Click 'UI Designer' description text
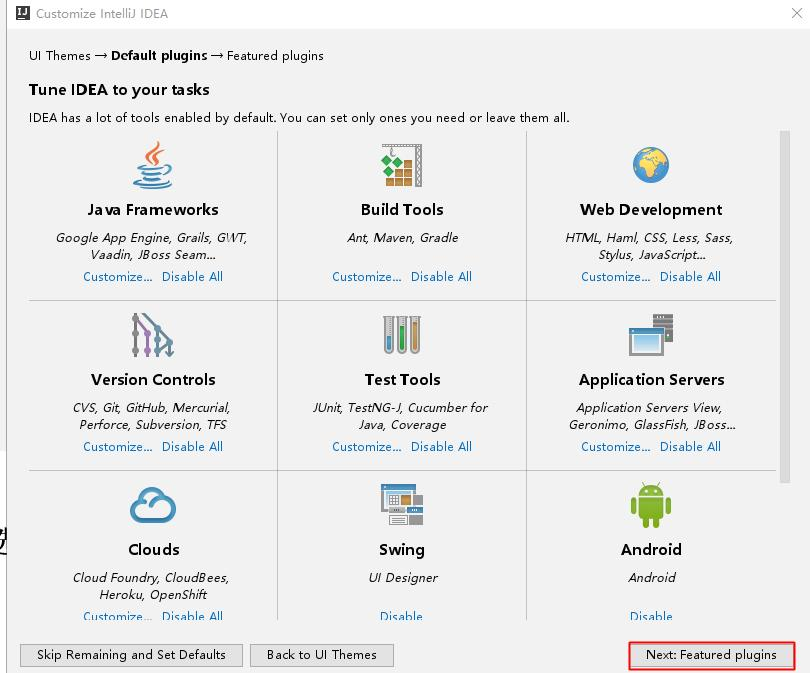The image size is (810, 673). (403, 578)
